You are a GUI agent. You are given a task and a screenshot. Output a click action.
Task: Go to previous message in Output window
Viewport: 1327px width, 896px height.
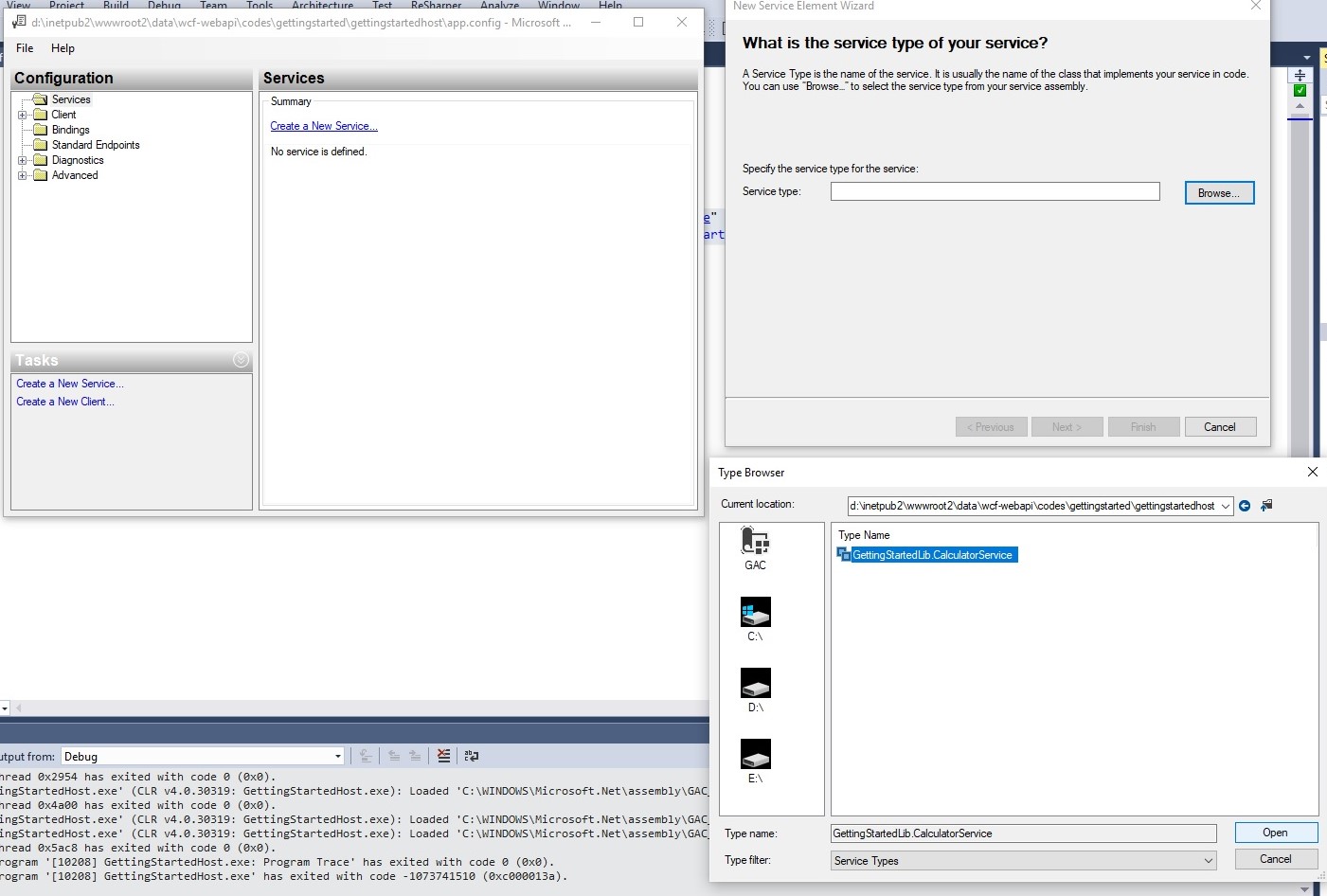click(x=392, y=756)
